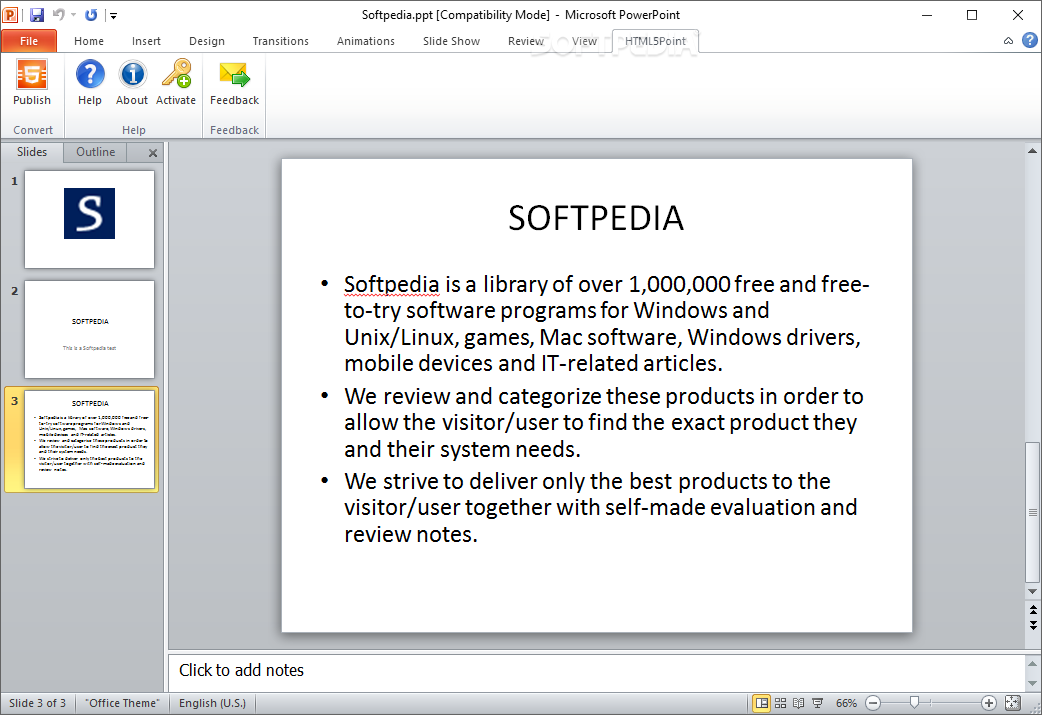Click the SOFTPEDIA slide title

click(x=596, y=218)
